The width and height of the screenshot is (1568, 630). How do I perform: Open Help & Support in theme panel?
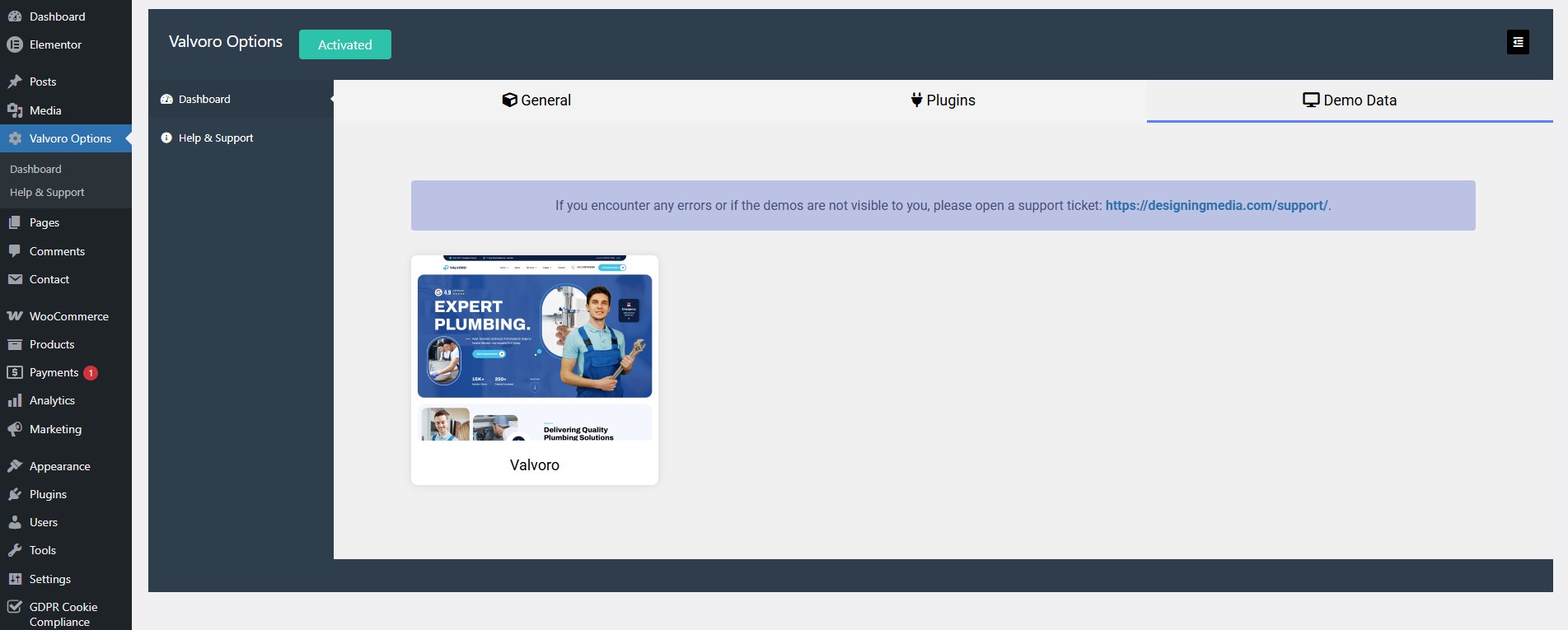216,138
